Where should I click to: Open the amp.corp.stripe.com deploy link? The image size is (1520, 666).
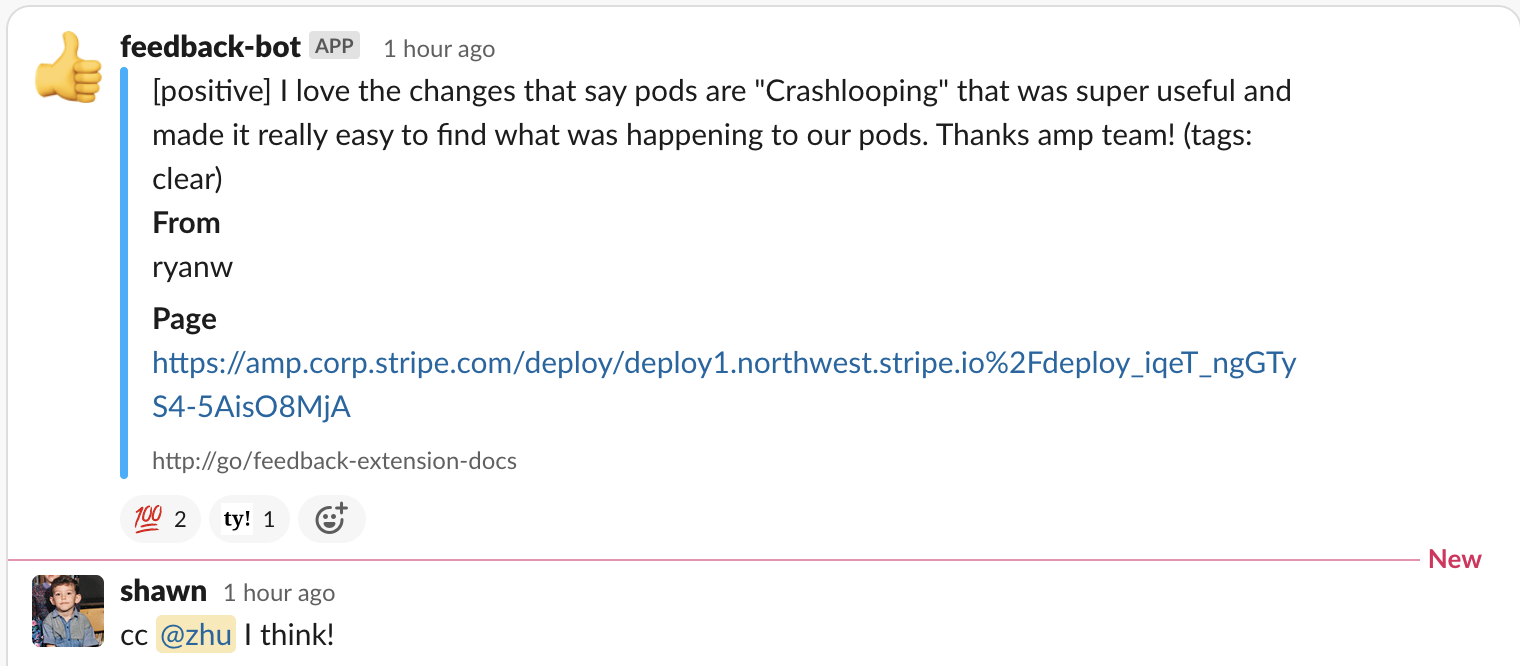[x=723, y=363]
